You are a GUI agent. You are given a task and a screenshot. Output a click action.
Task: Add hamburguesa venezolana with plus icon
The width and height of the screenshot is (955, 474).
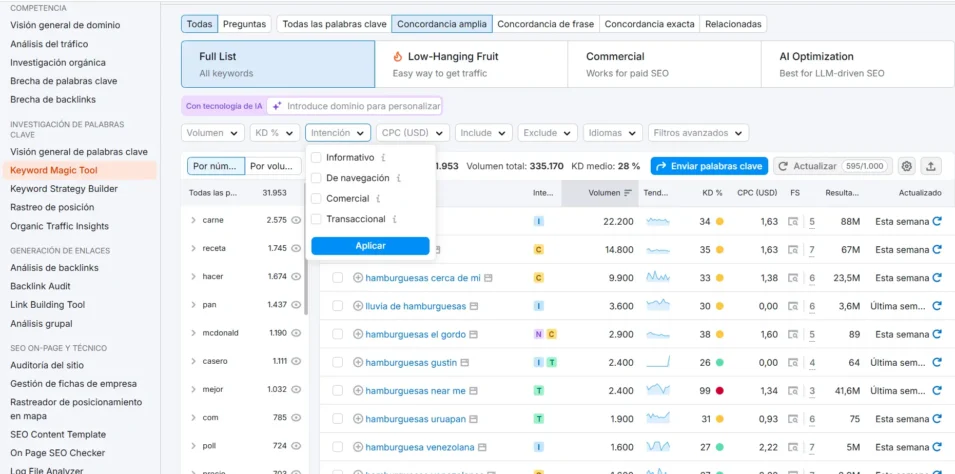(358, 447)
